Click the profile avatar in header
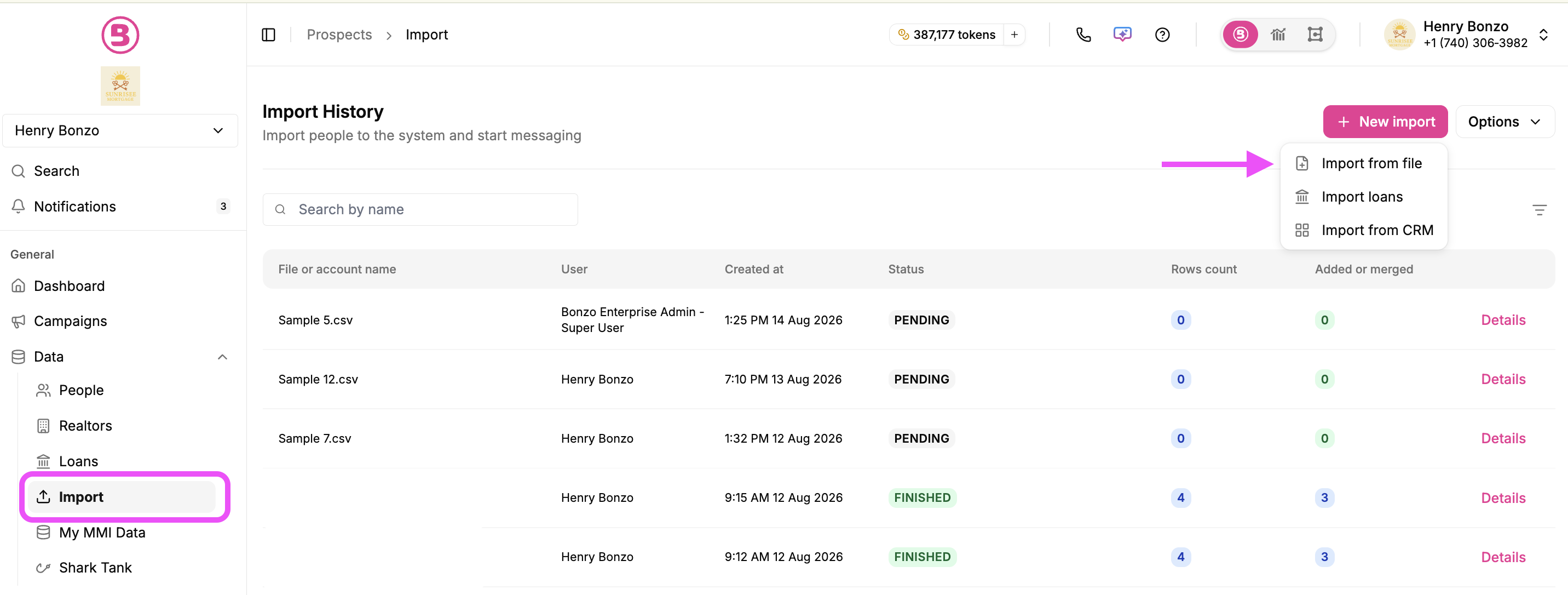 point(1399,35)
